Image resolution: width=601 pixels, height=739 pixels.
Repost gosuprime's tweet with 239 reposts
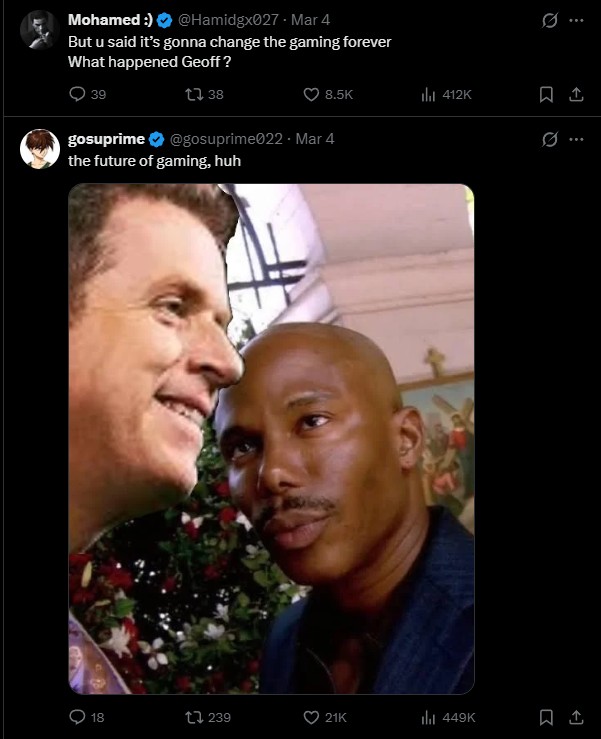pos(194,717)
